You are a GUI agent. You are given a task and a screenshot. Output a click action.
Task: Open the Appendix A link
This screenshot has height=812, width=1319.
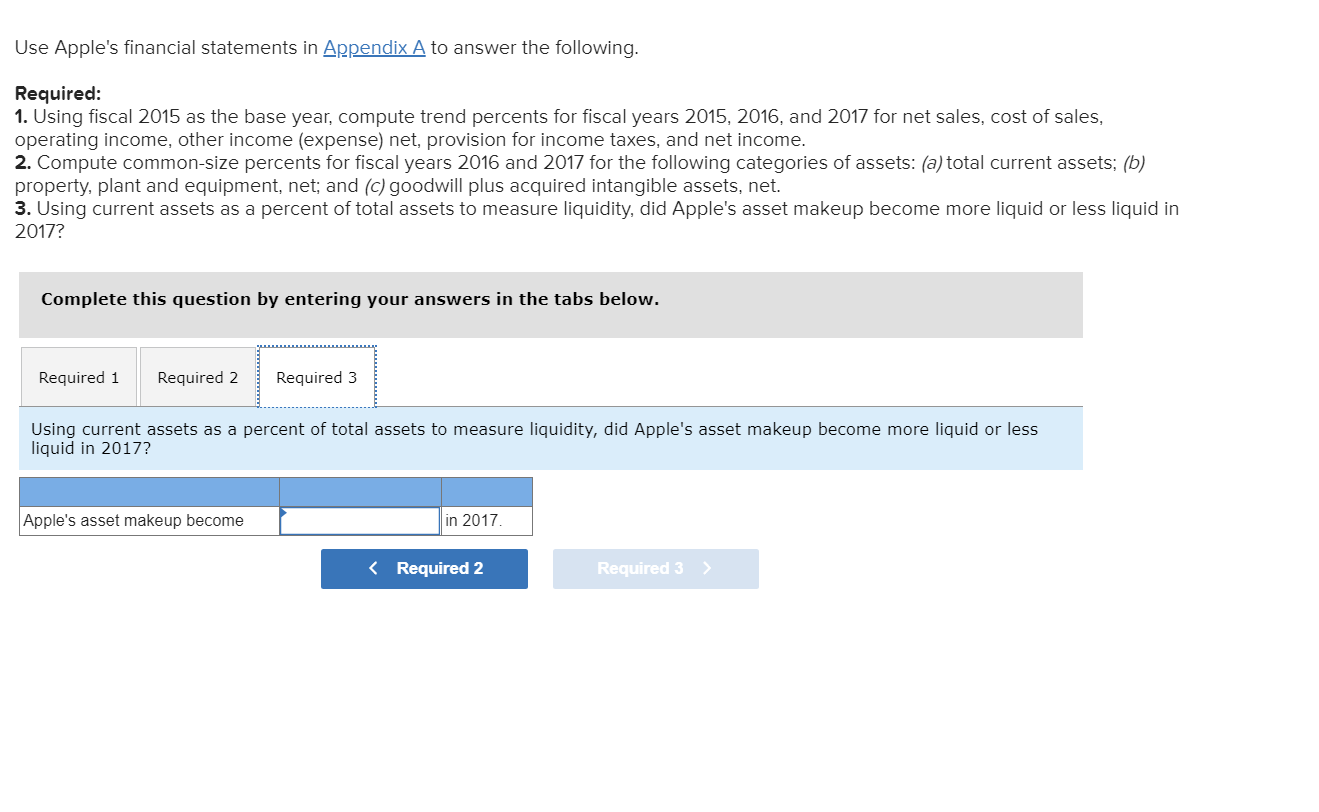pyautogui.click(x=373, y=47)
